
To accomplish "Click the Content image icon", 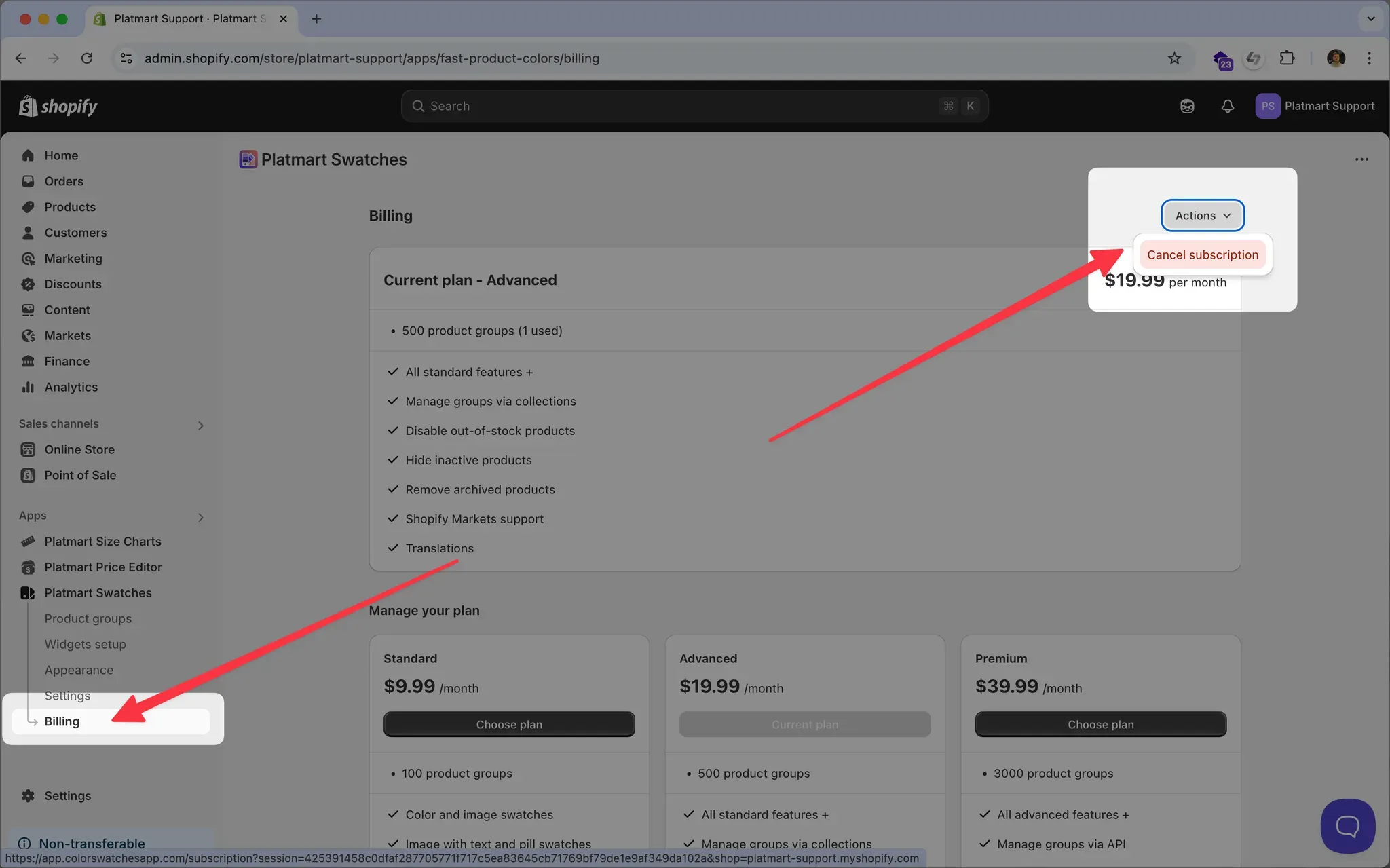I will 28,310.
